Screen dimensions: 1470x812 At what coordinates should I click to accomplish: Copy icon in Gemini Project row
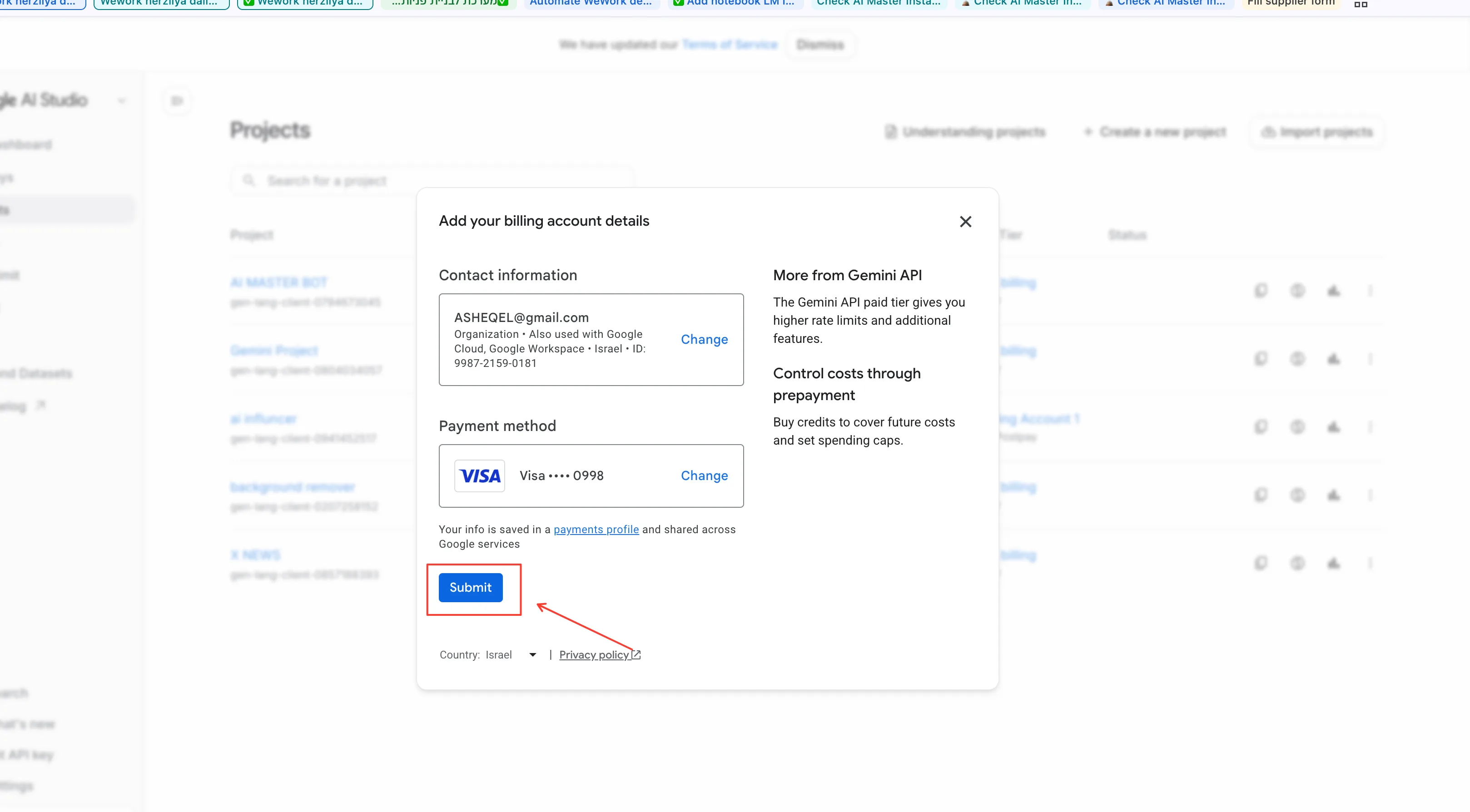1261,358
